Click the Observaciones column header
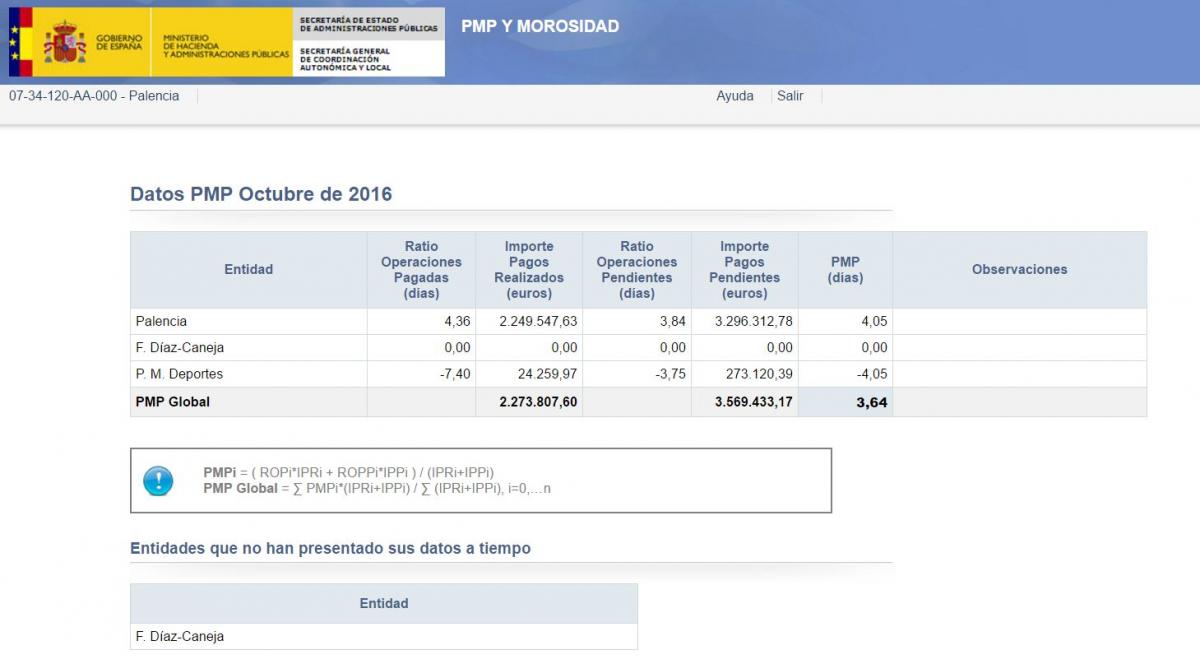The height and width of the screenshot is (664, 1200). tap(1019, 269)
